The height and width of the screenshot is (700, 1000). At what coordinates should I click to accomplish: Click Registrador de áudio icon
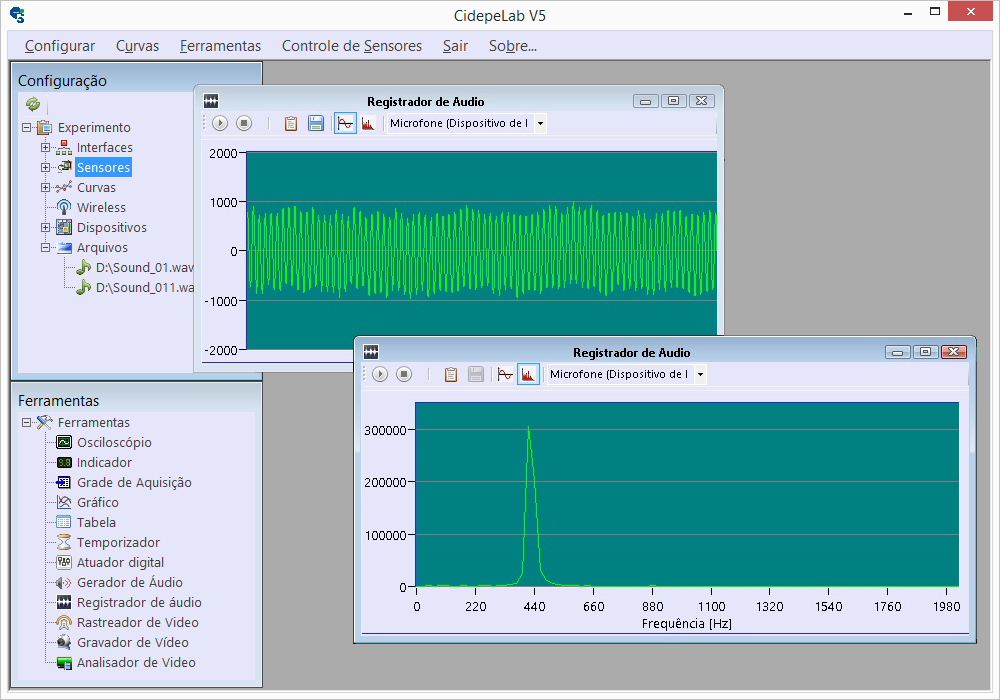pos(64,602)
